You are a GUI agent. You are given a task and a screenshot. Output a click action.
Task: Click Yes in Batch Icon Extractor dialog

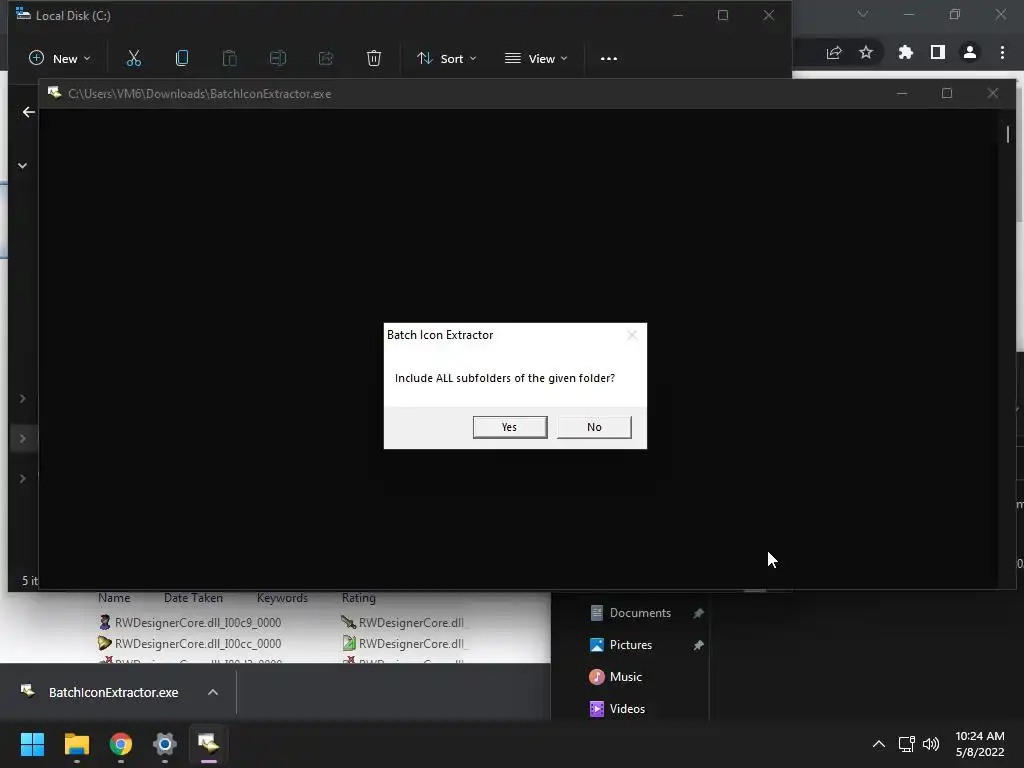tap(509, 427)
